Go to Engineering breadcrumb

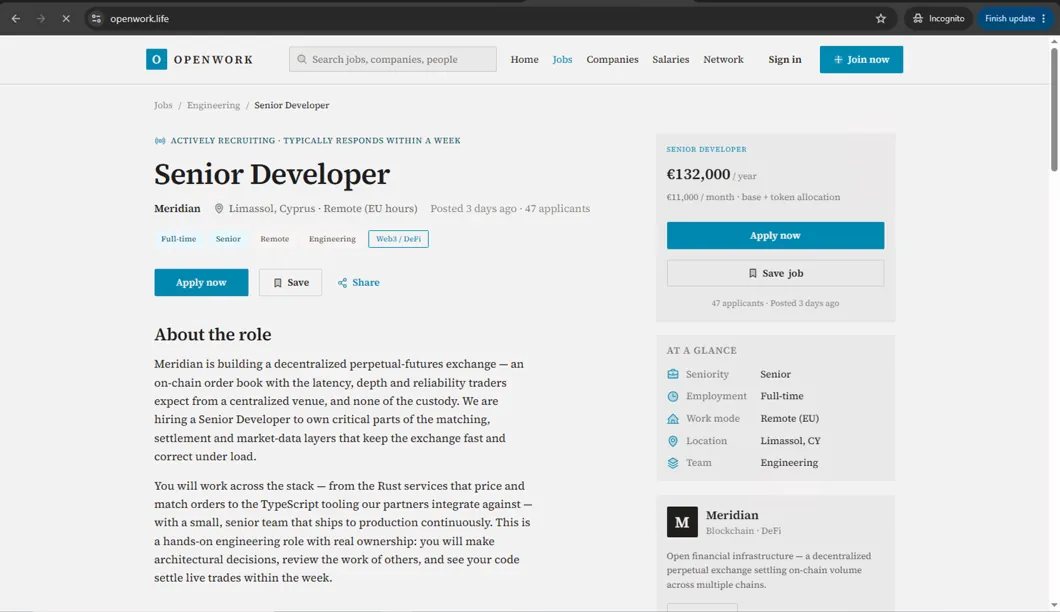(214, 105)
